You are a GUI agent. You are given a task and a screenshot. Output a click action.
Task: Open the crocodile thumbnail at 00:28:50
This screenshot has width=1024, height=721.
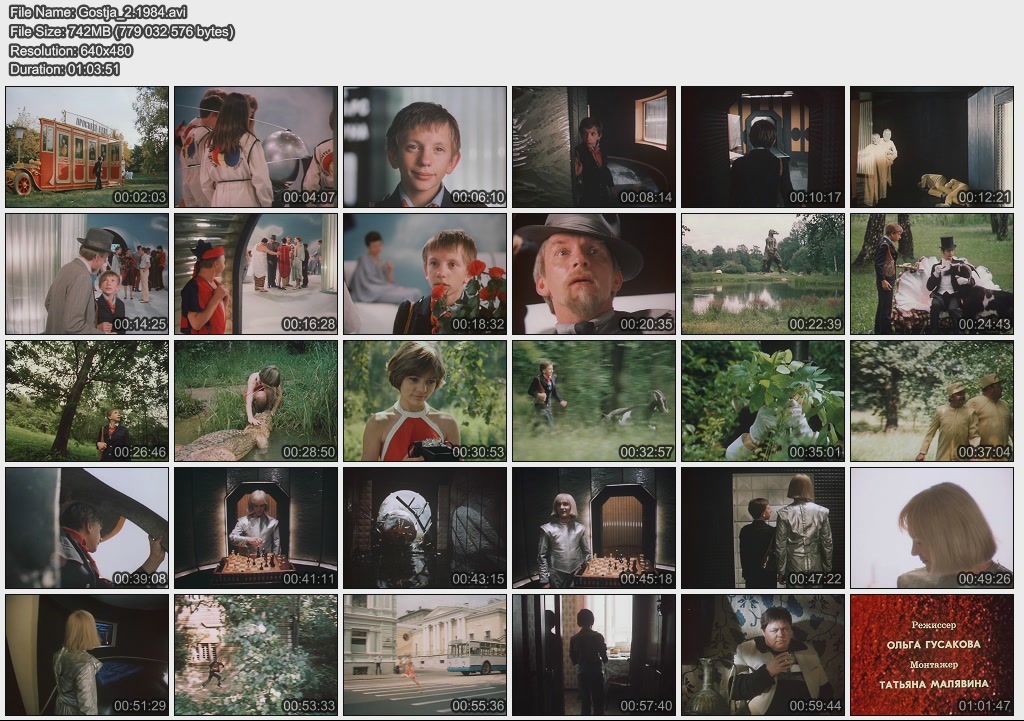(256, 400)
